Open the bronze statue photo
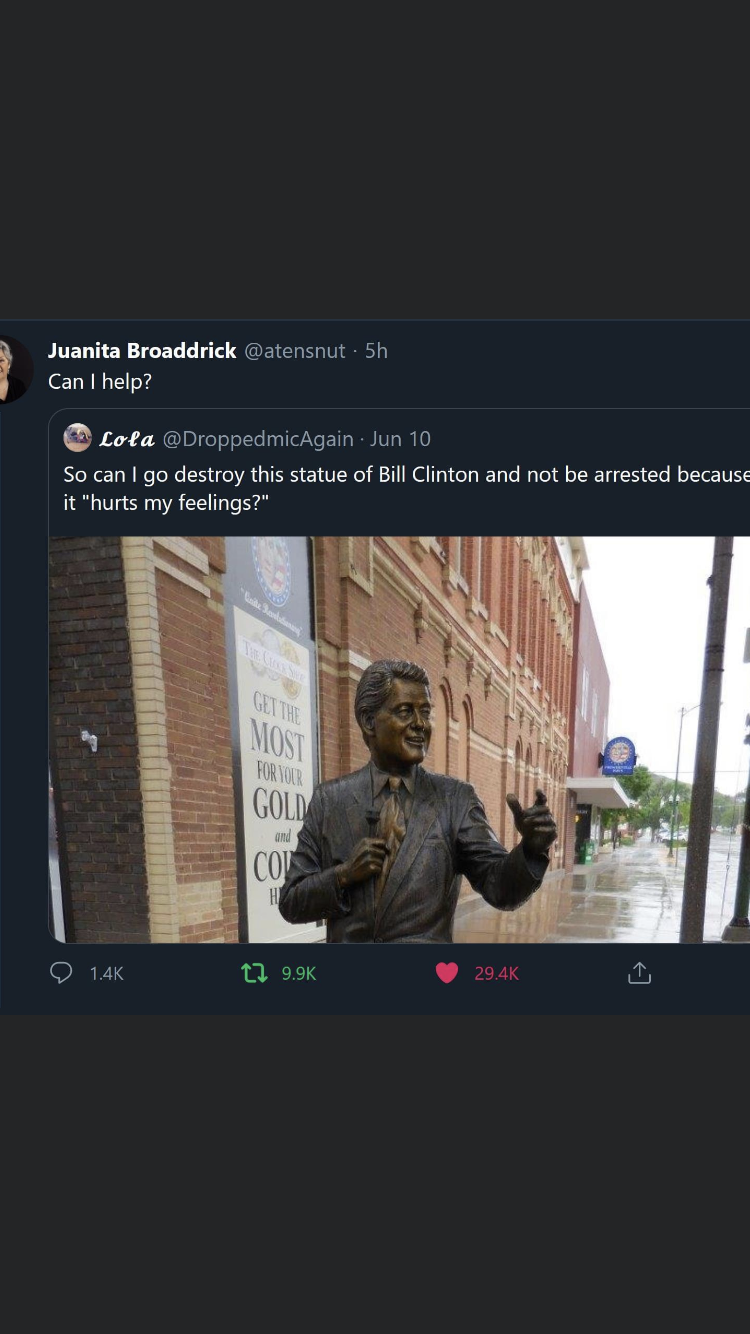Viewport: 750px width, 1334px height. point(399,740)
